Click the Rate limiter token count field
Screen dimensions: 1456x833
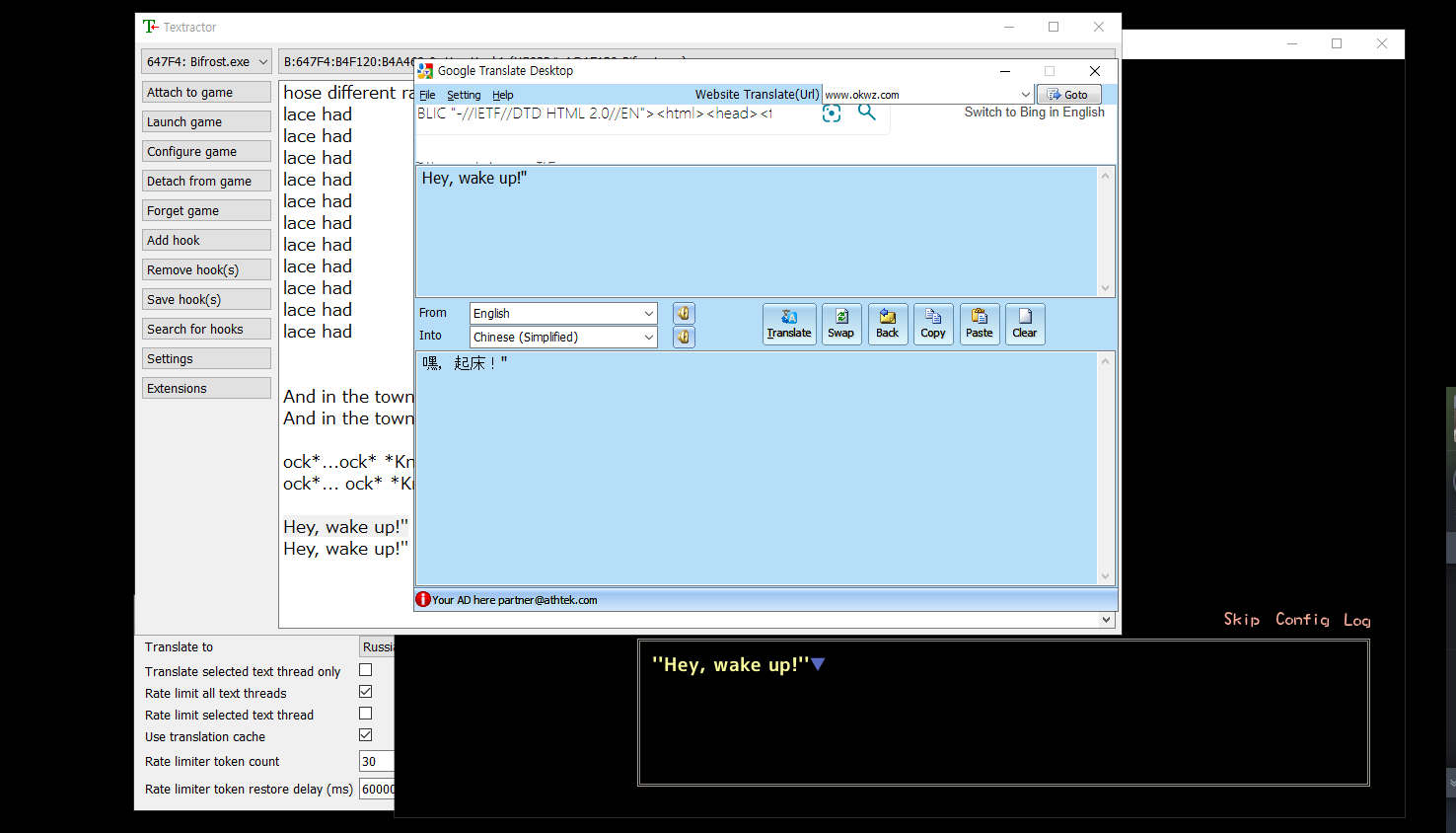click(x=377, y=761)
